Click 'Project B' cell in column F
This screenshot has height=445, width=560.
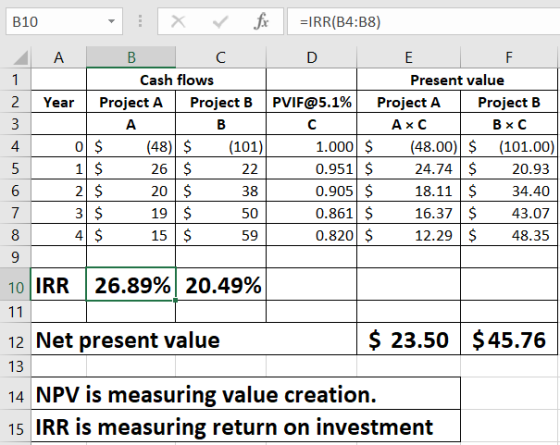(x=509, y=102)
